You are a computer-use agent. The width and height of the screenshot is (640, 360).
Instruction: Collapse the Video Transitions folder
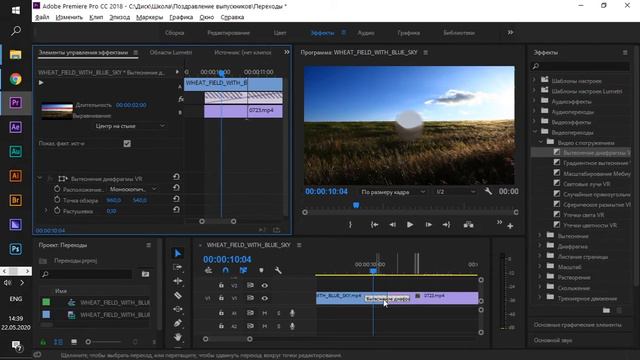click(x=534, y=131)
